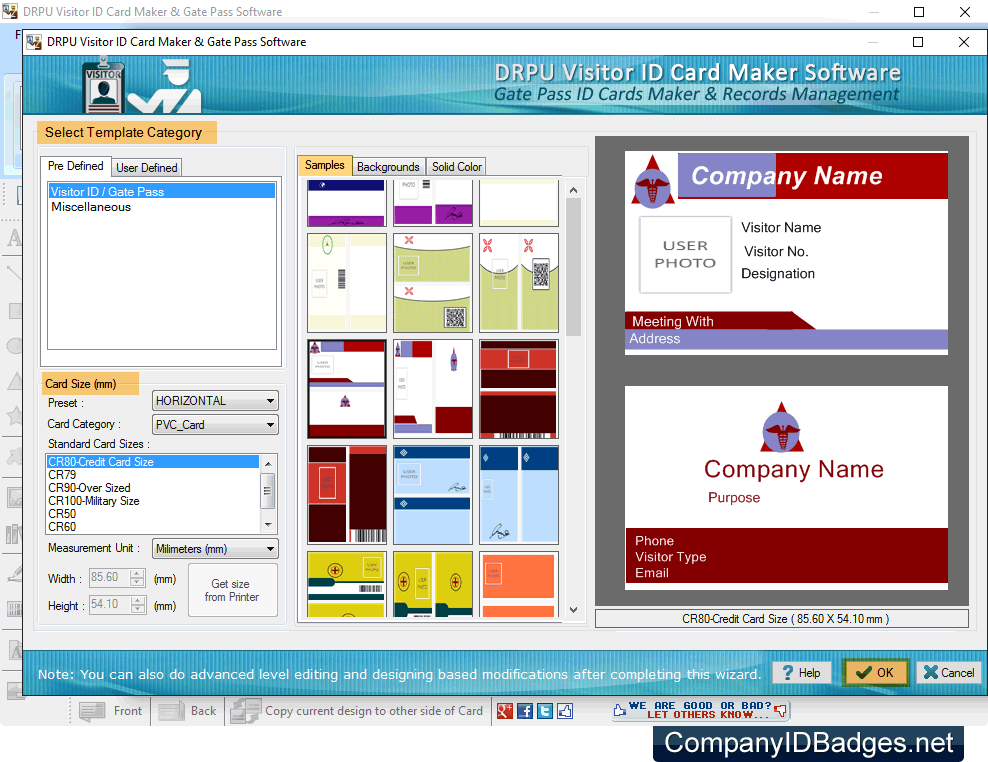
Task: Select the Triangle shape tool behind dialog
Action: (14, 380)
